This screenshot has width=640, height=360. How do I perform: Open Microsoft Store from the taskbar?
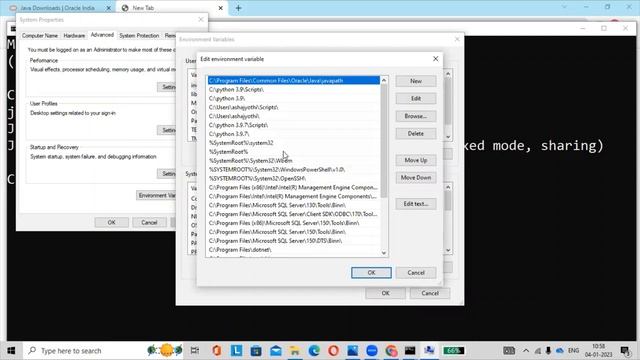click(256, 351)
